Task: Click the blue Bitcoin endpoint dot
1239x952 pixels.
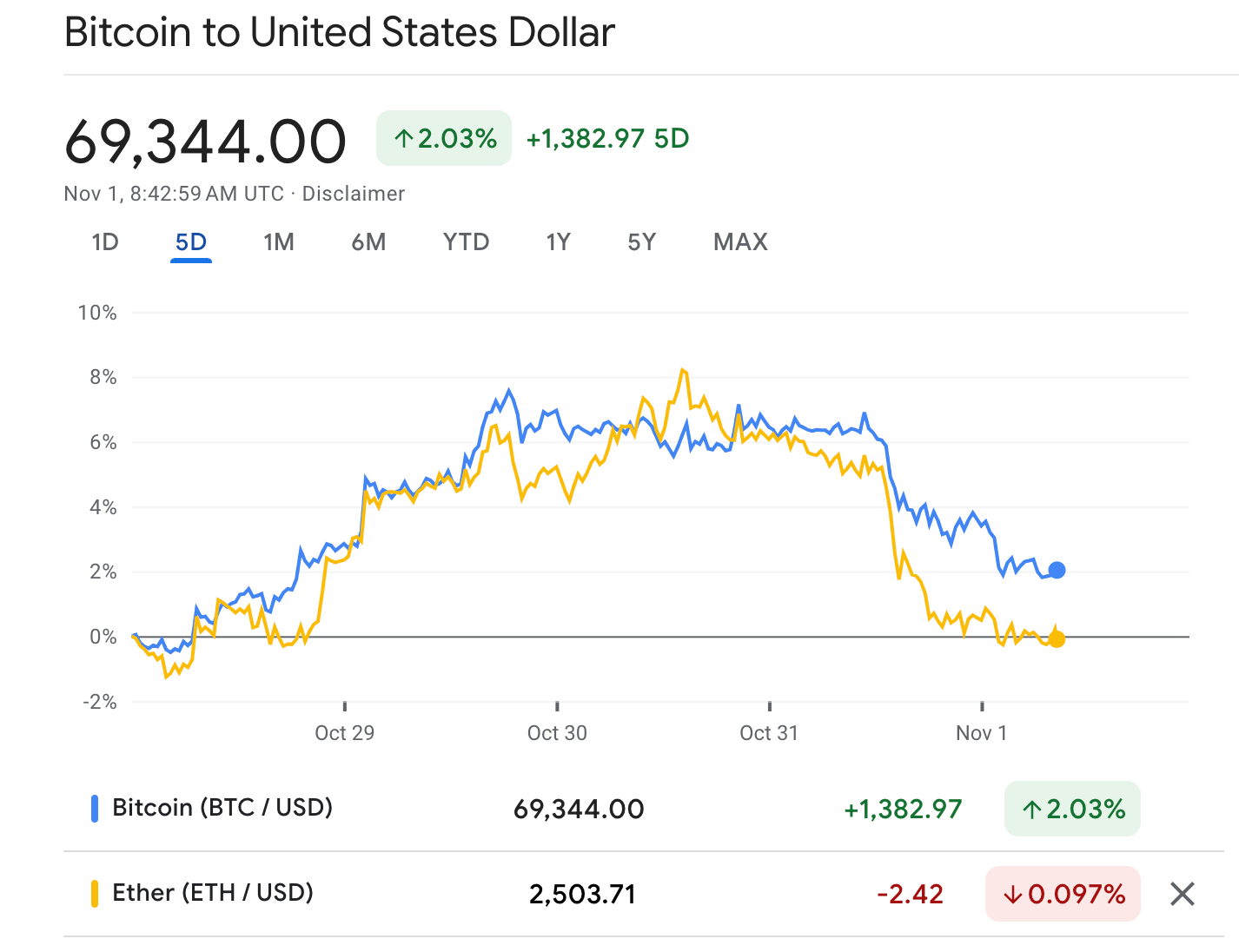Action: [x=1057, y=571]
